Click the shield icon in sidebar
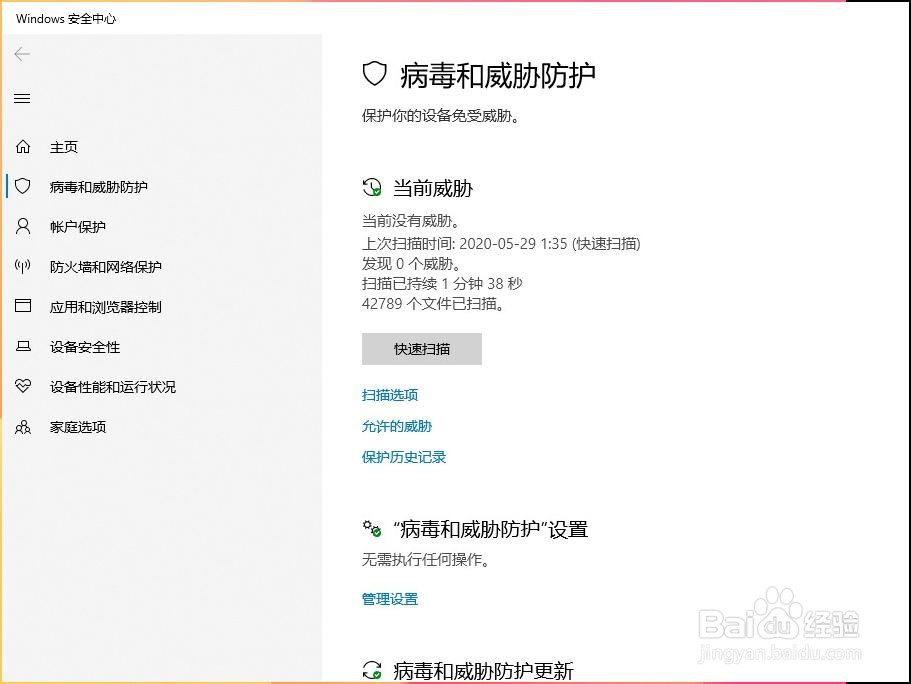The height and width of the screenshot is (684, 911). coord(23,186)
